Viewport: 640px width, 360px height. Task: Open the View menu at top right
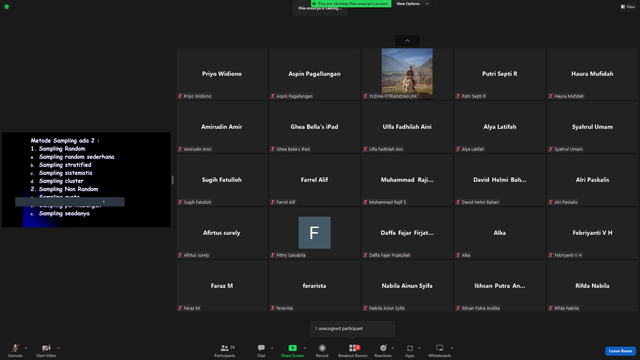628,7
